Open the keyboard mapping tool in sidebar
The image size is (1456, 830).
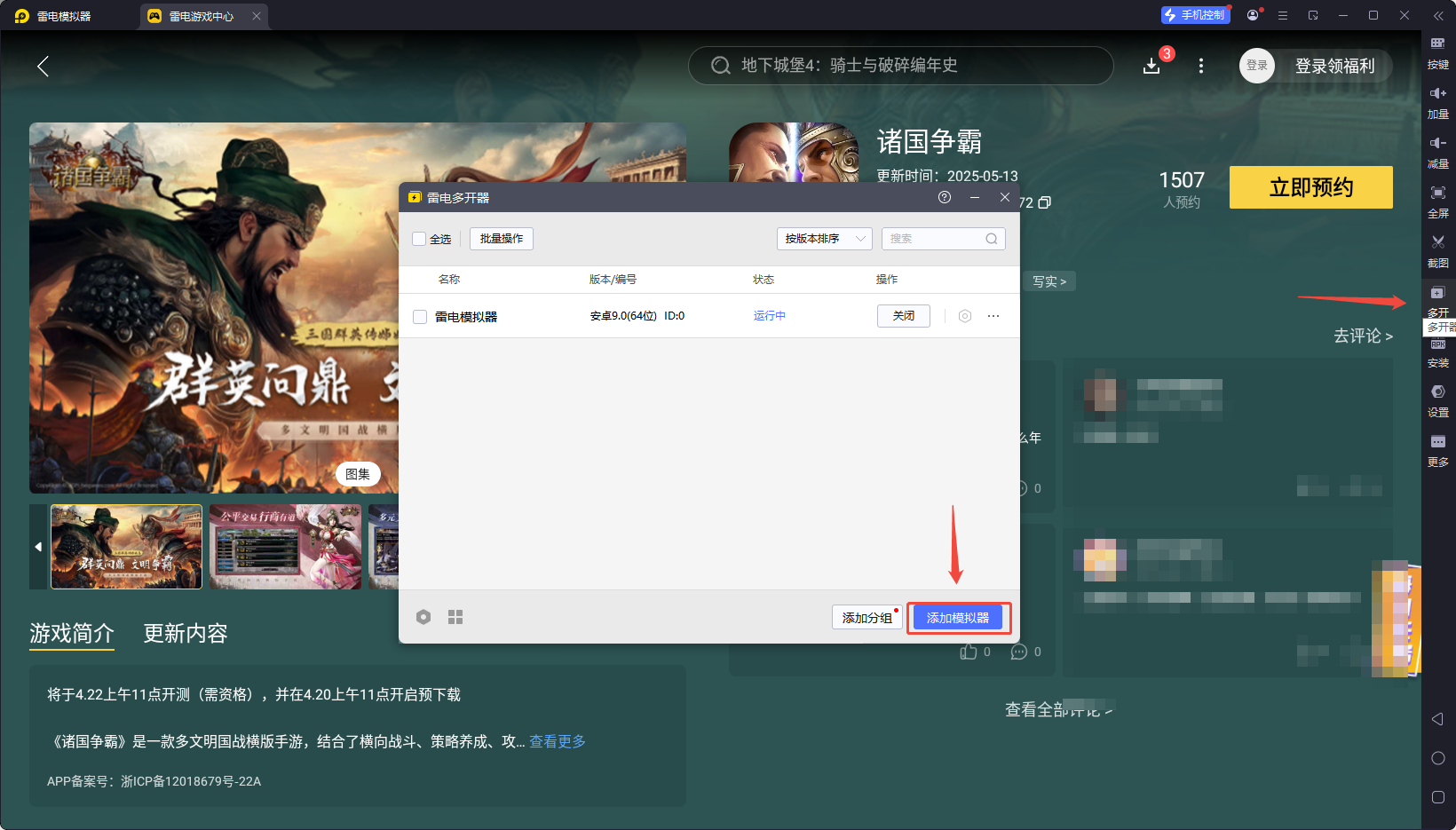(x=1437, y=50)
